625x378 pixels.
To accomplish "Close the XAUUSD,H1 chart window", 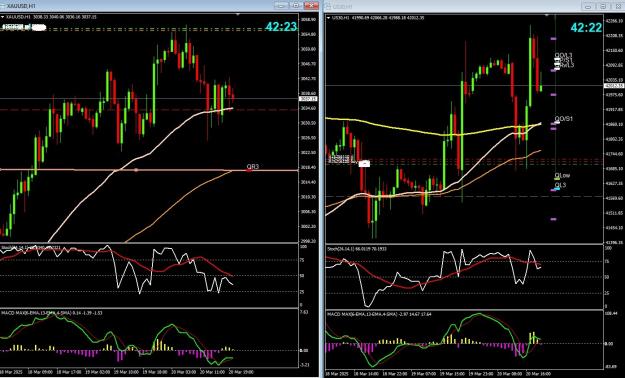I will pos(311,5).
